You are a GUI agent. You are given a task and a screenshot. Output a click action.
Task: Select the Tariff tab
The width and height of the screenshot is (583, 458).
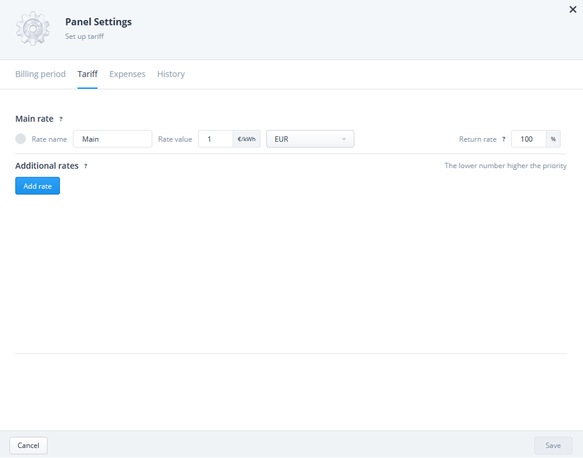(x=87, y=74)
